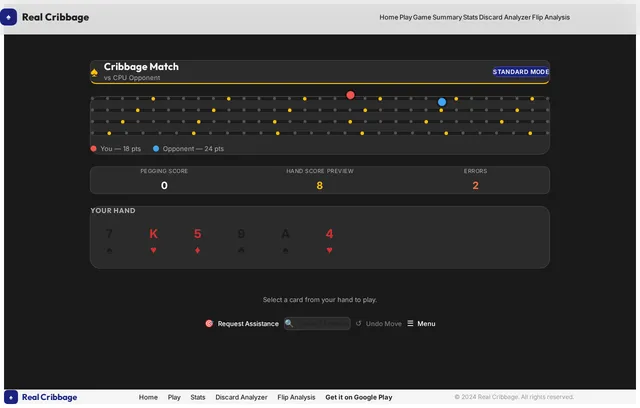Open the hamburger Menu icon
The height and width of the screenshot is (408, 640).
pyautogui.click(x=410, y=323)
